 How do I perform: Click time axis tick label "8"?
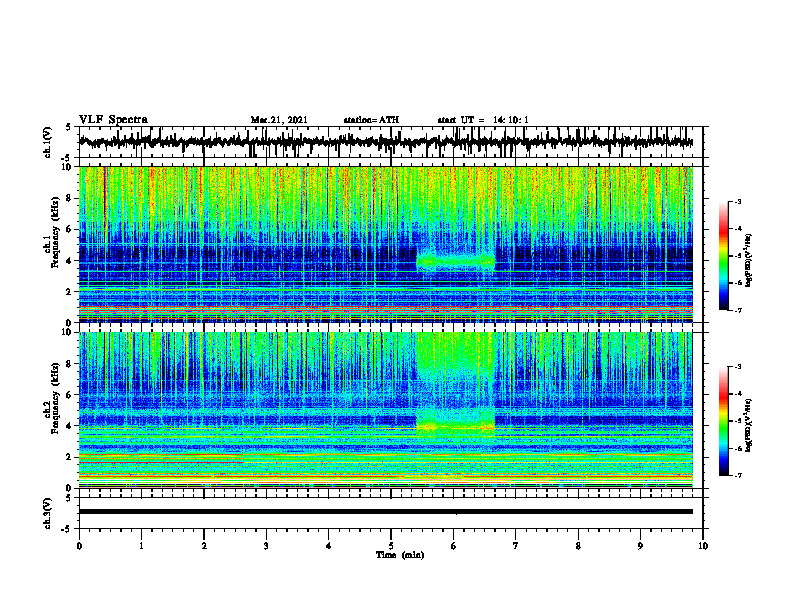tap(578, 546)
